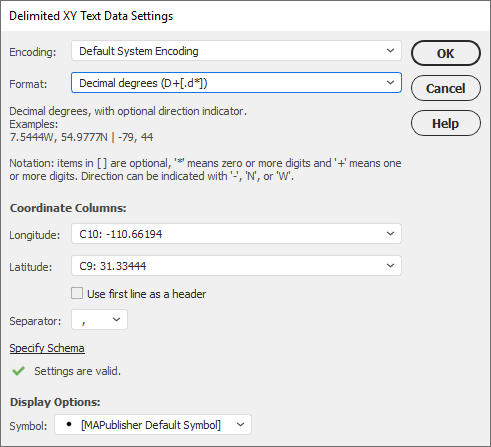Screen dimensions: 491x447
Task: Click the comma separator value
Action: pyautogui.click(x=83, y=322)
